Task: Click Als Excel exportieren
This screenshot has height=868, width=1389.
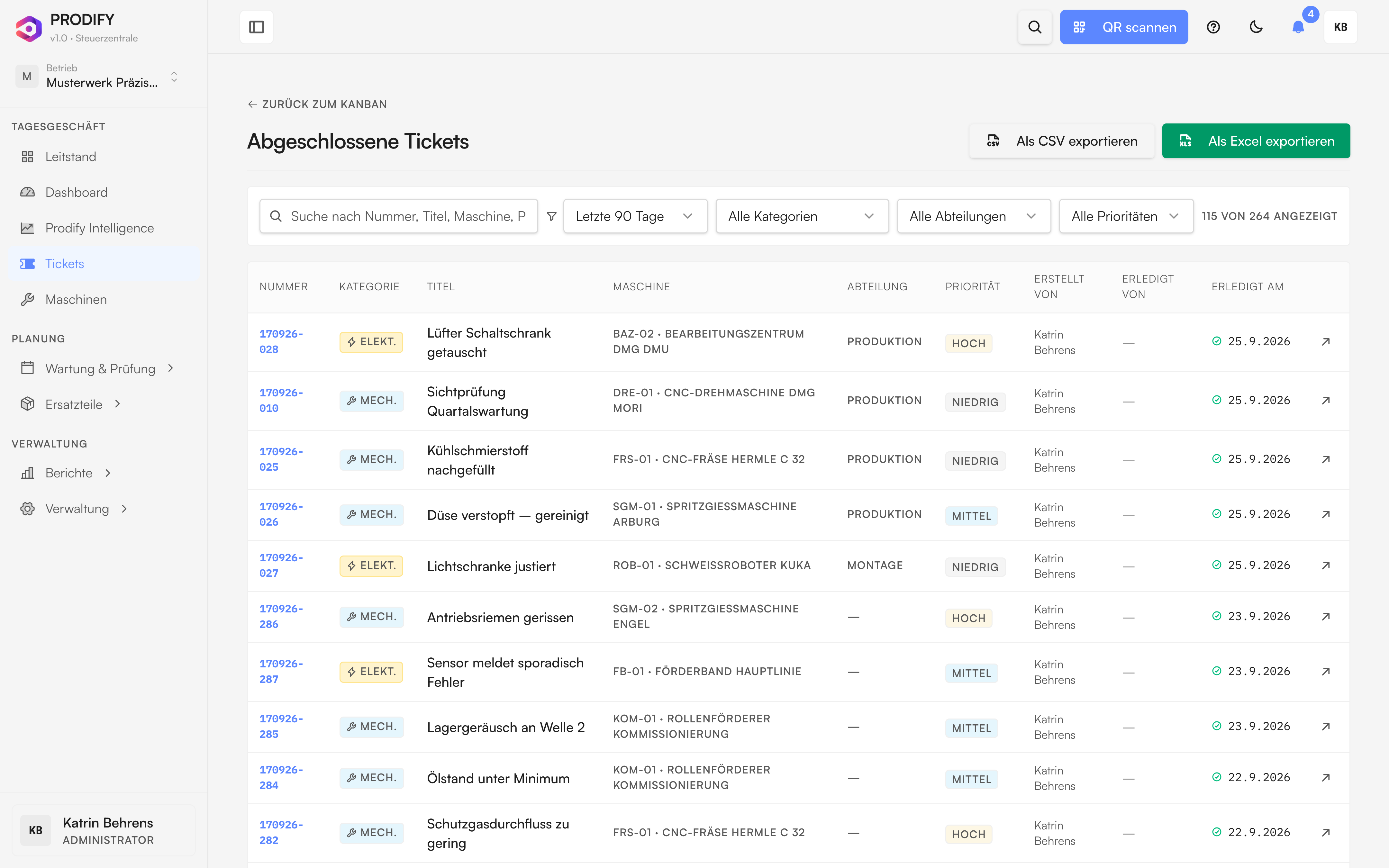Action: pyautogui.click(x=1256, y=141)
